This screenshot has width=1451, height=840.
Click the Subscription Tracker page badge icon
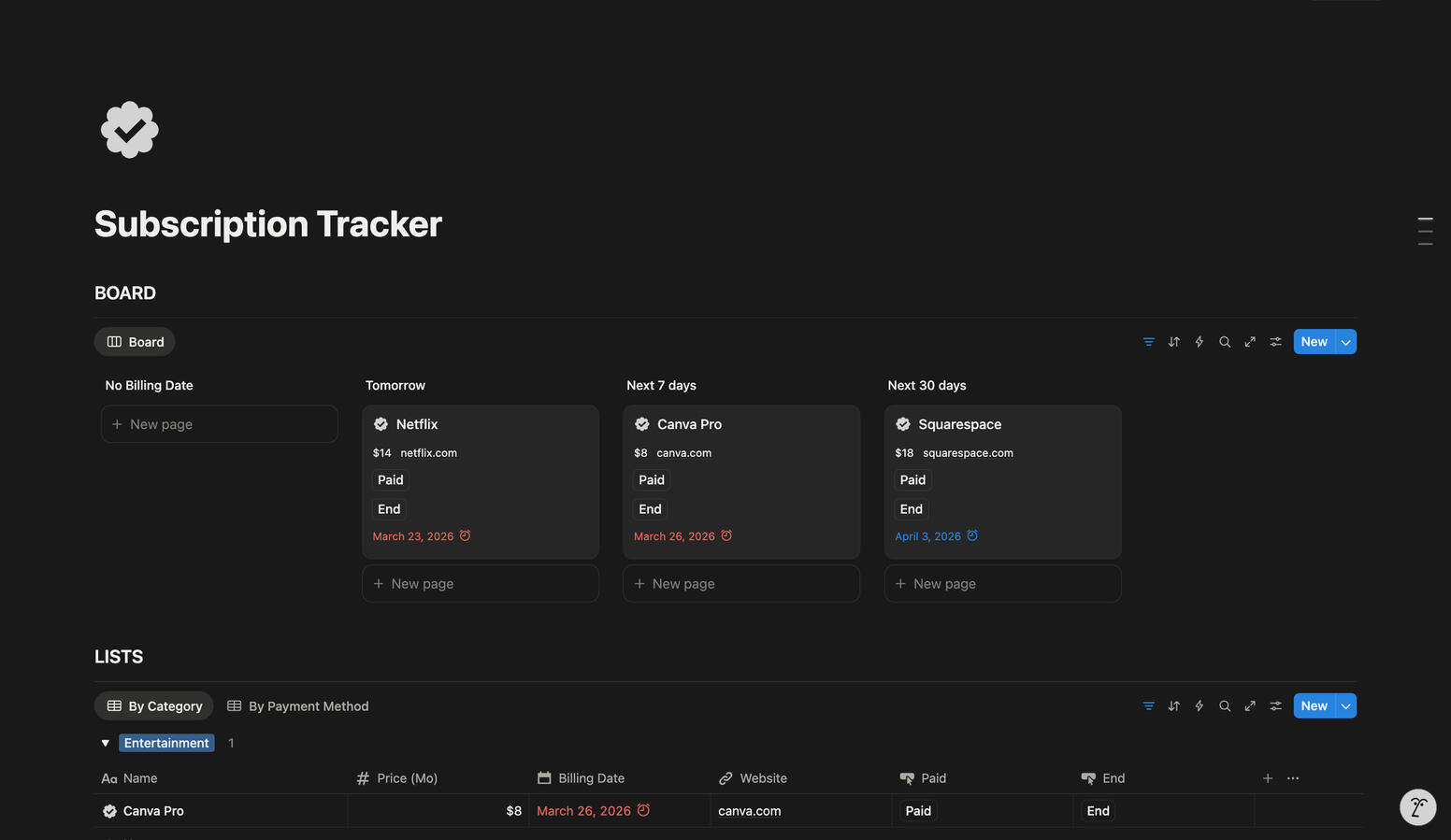pyautogui.click(x=130, y=130)
